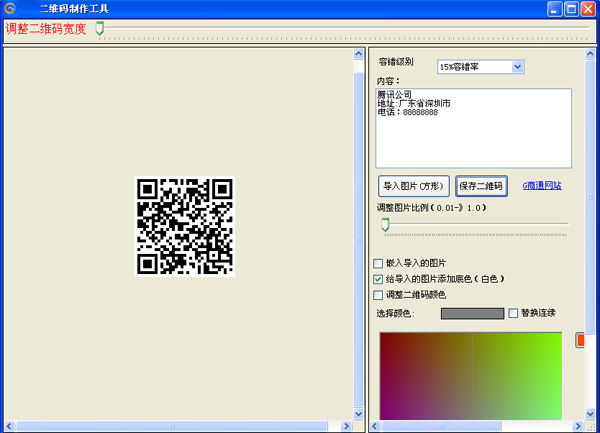This screenshot has height=433, width=600.
Task: Open the G商通网站 link
Action: [542, 186]
